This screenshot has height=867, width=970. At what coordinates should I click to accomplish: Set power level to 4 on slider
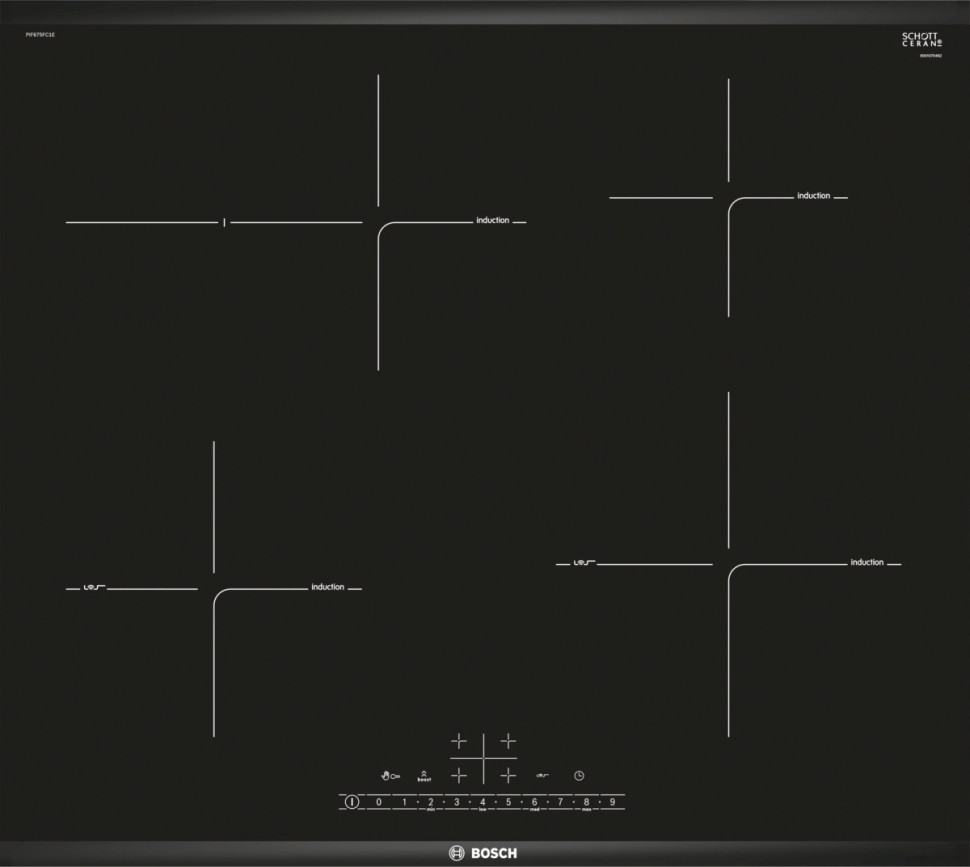coord(482,802)
